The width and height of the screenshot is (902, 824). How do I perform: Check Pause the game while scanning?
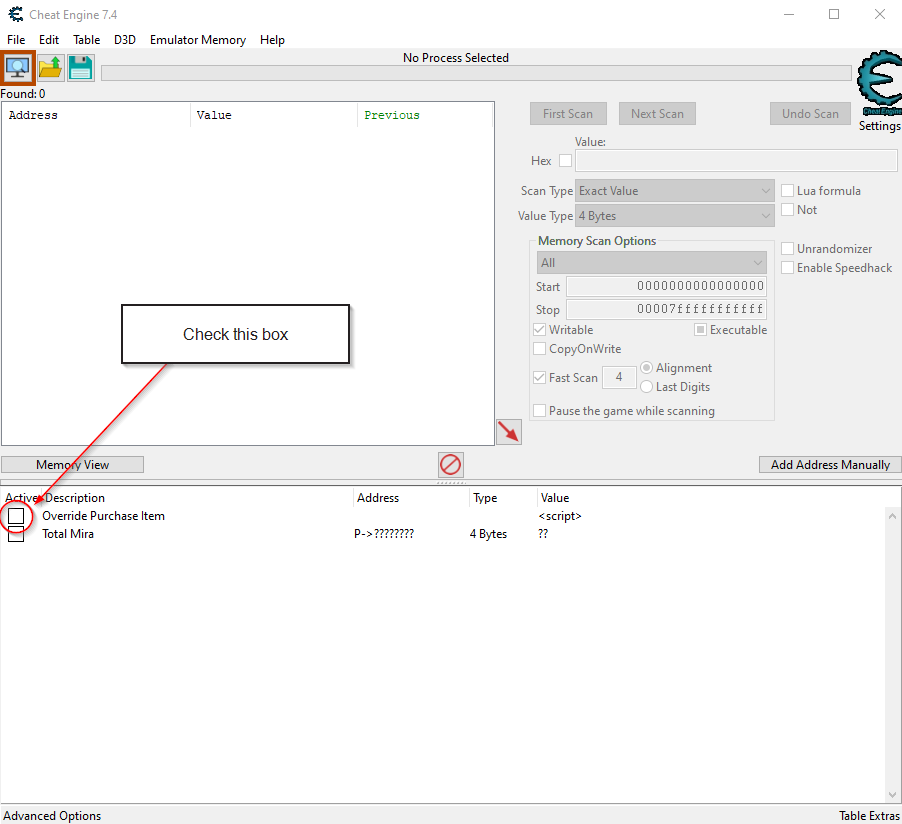[x=539, y=411]
